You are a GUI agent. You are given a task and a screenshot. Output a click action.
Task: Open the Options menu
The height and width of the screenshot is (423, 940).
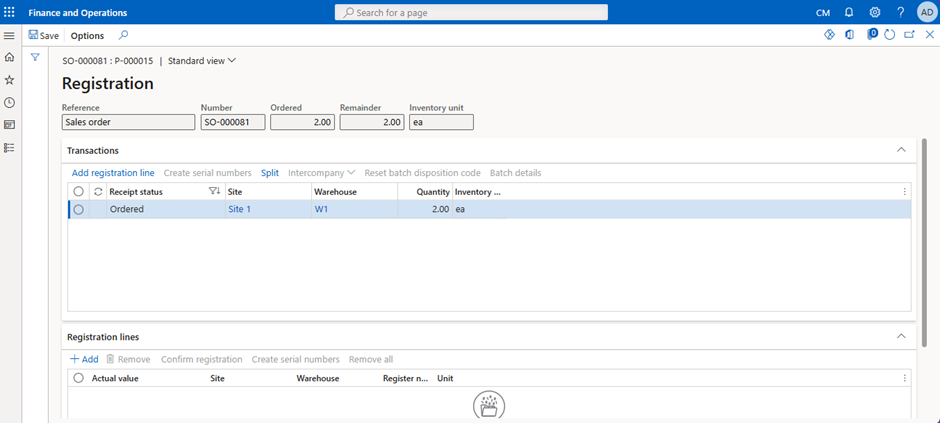(x=87, y=35)
